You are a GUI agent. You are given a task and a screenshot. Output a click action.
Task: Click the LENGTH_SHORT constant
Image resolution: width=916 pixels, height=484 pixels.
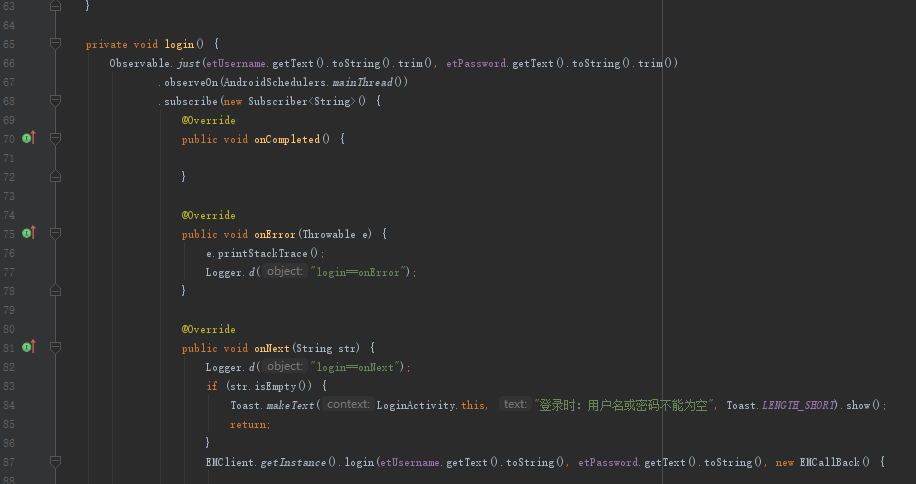(x=799, y=405)
